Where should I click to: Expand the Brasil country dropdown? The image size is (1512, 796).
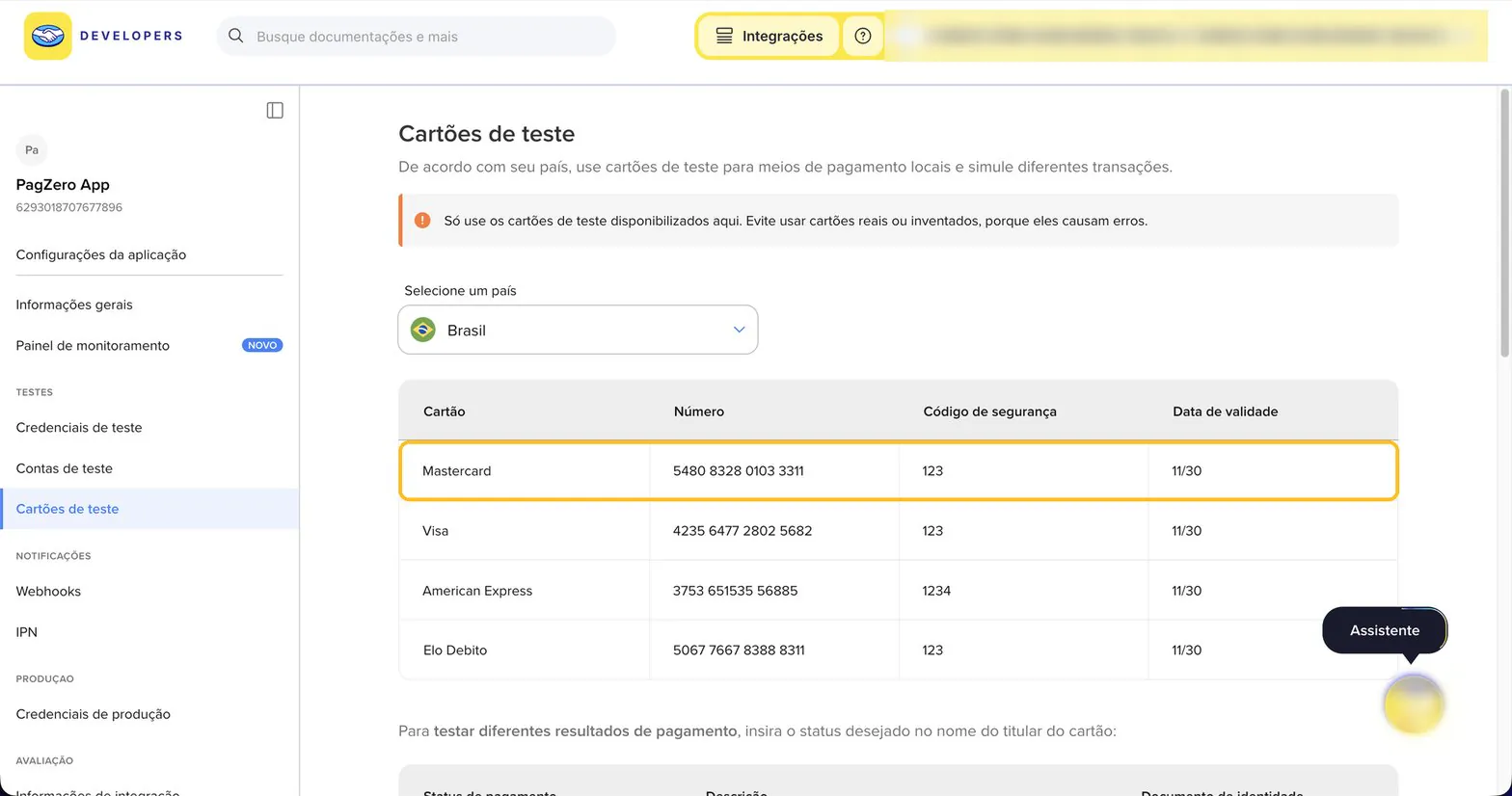click(x=578, y=330)
